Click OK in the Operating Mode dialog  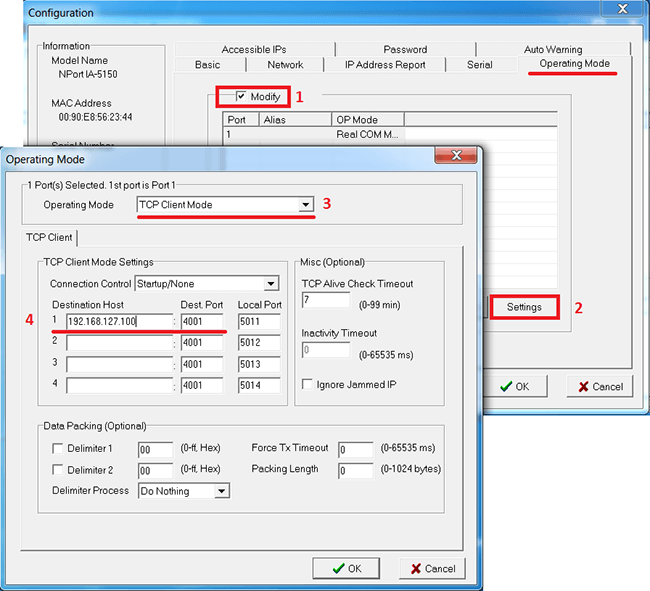click(347, 568)
